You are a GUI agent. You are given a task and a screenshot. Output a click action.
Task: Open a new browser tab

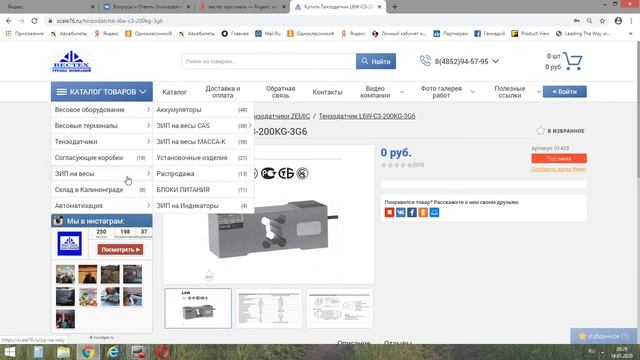[x=394, y=7]
